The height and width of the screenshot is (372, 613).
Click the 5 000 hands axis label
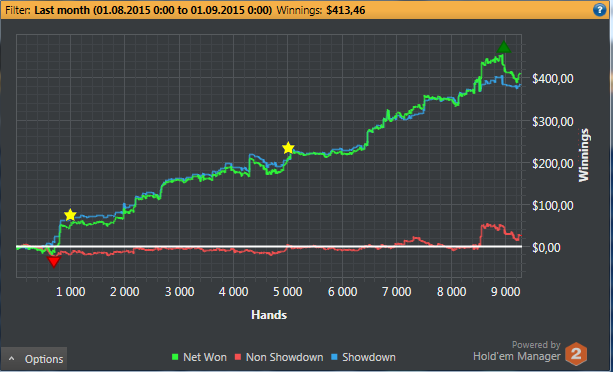click(288, 292)
